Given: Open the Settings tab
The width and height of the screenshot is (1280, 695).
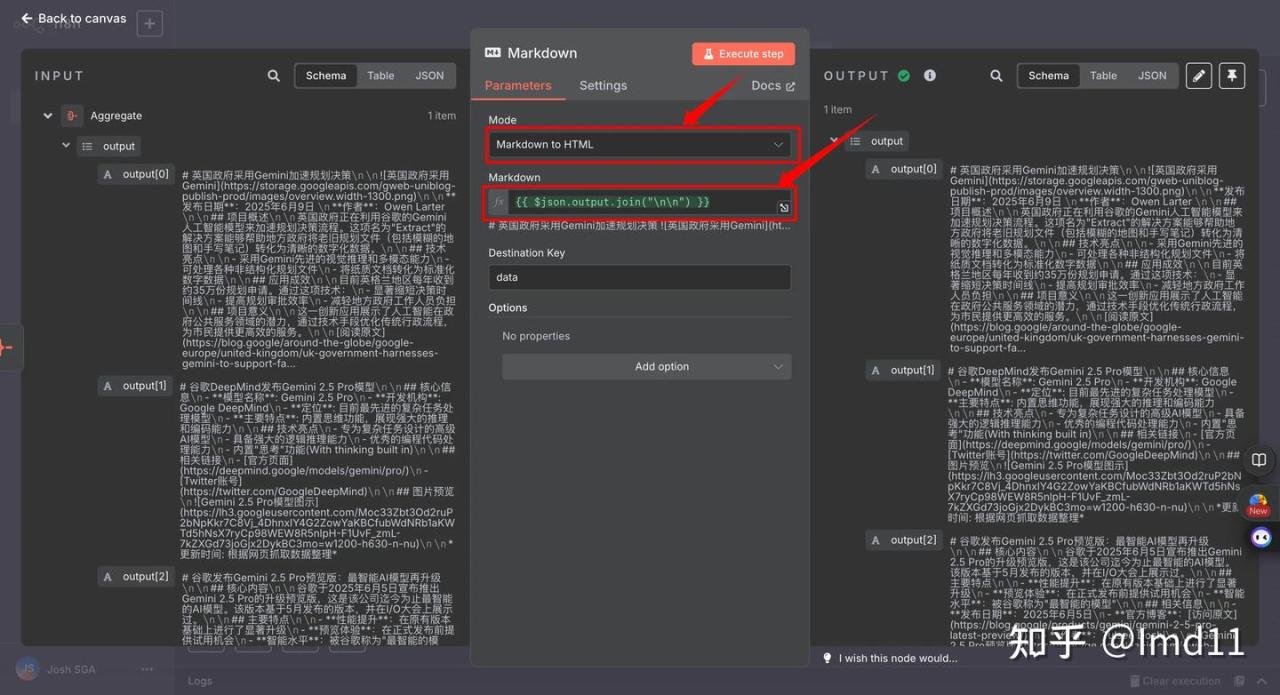Looking at the screenshot, I should coord(603,86).
